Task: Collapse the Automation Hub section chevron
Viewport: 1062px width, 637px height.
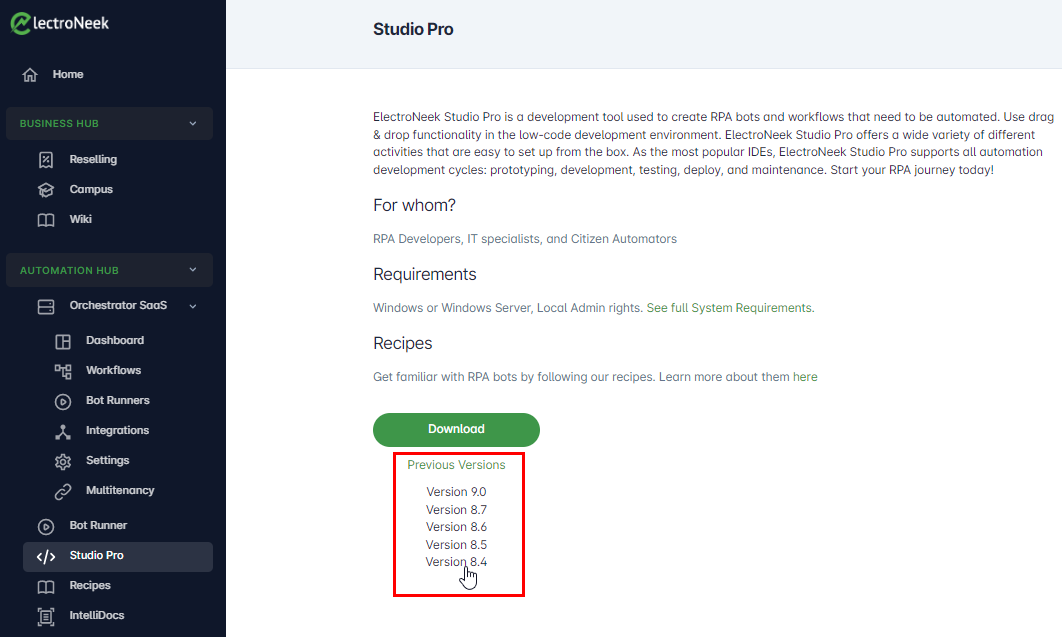Action: click(x=193, y=269)
